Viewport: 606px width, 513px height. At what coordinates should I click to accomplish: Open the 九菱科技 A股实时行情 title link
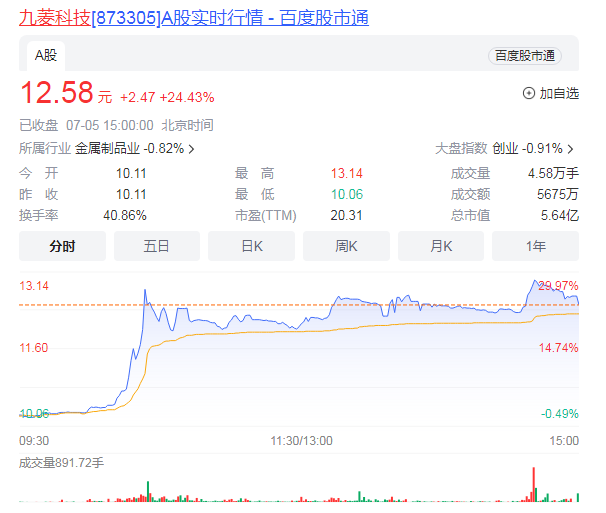(x=194, y=18)
